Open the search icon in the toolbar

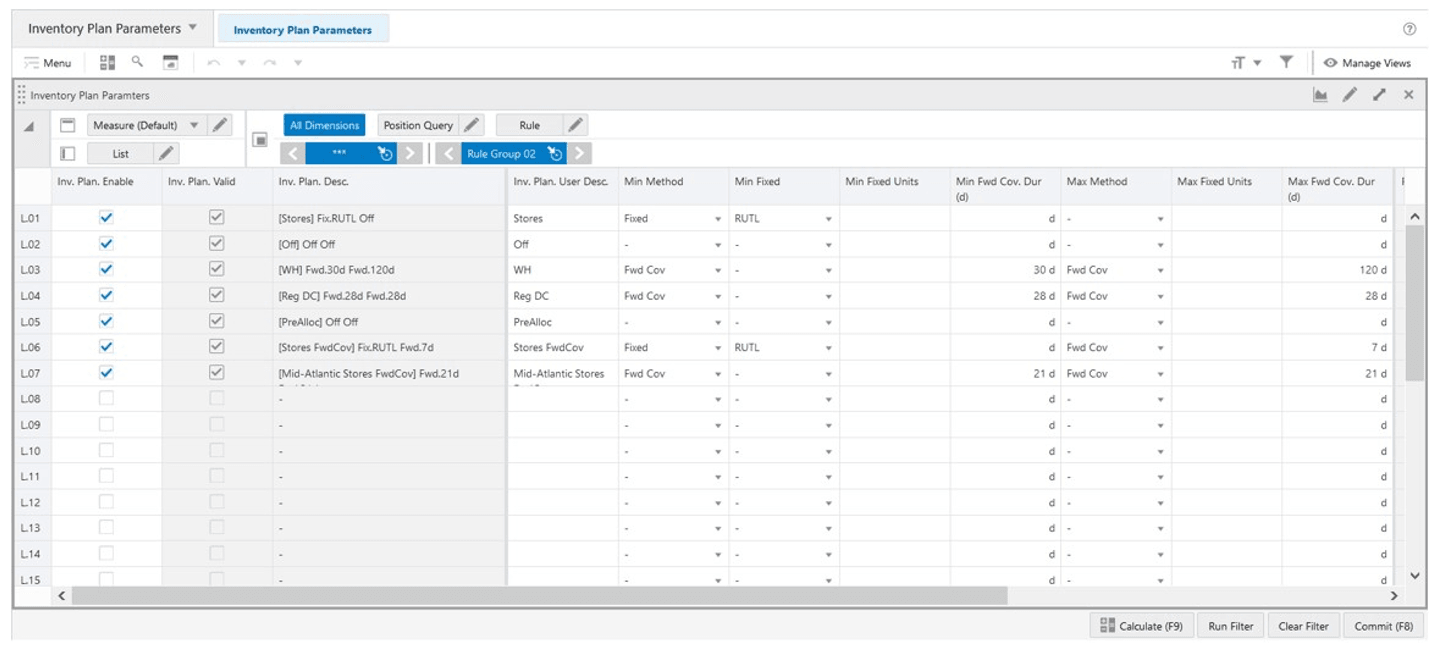pos(137,62)
